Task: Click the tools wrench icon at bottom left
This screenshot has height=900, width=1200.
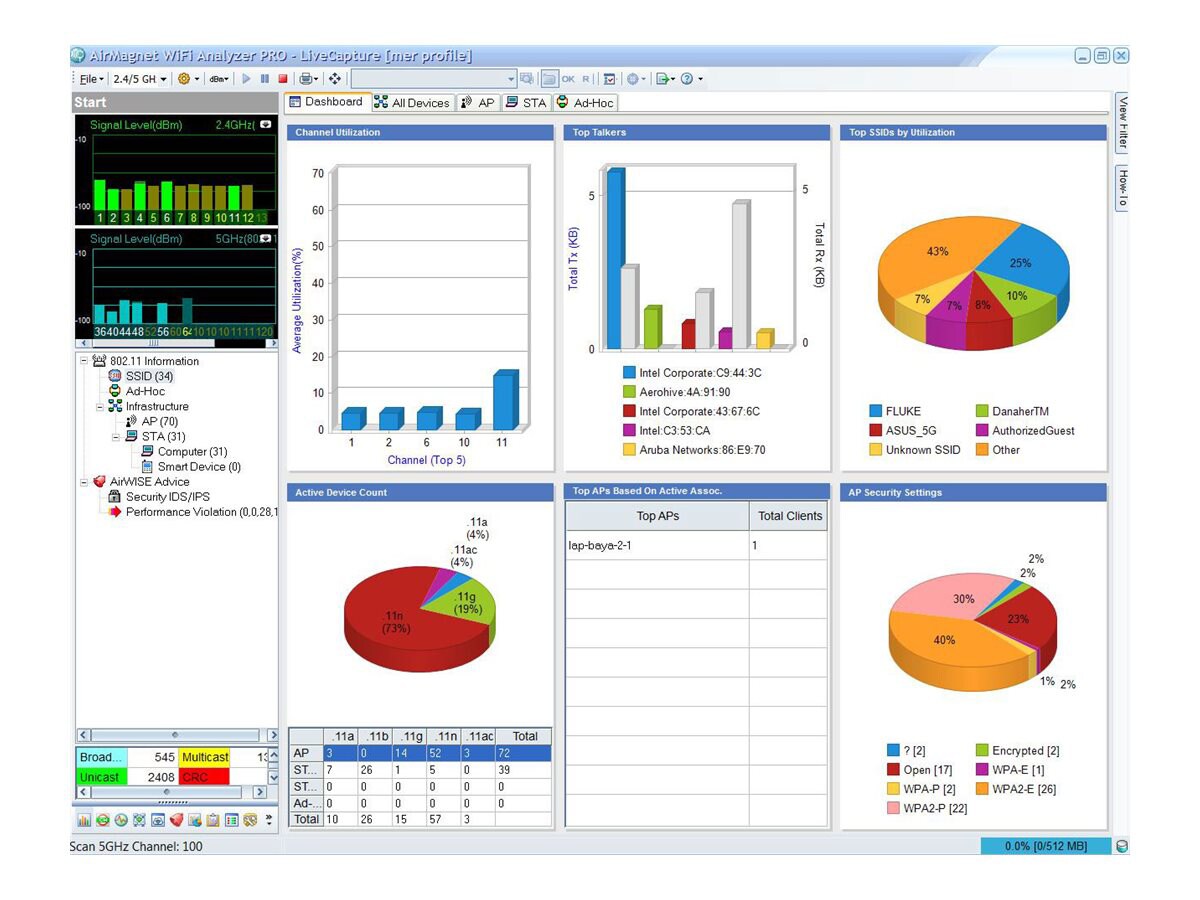Action: (x=250, y=820)
